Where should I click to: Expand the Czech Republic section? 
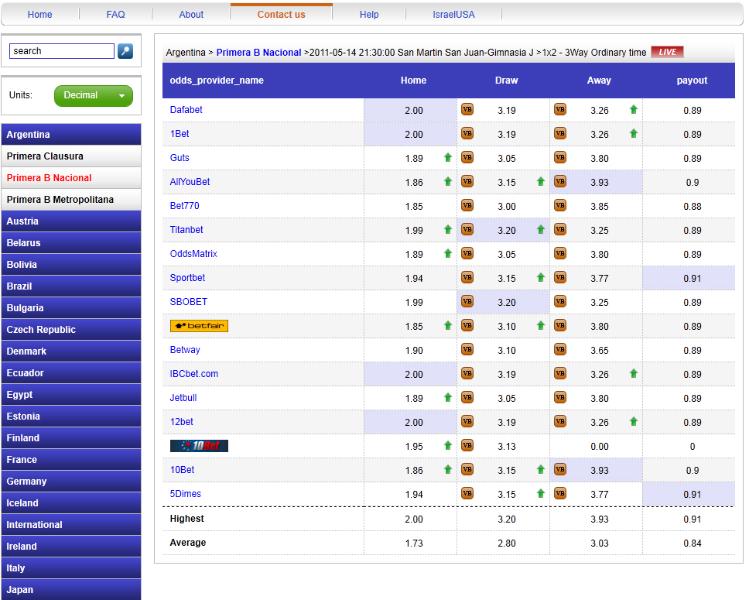[x=71, y=330]
